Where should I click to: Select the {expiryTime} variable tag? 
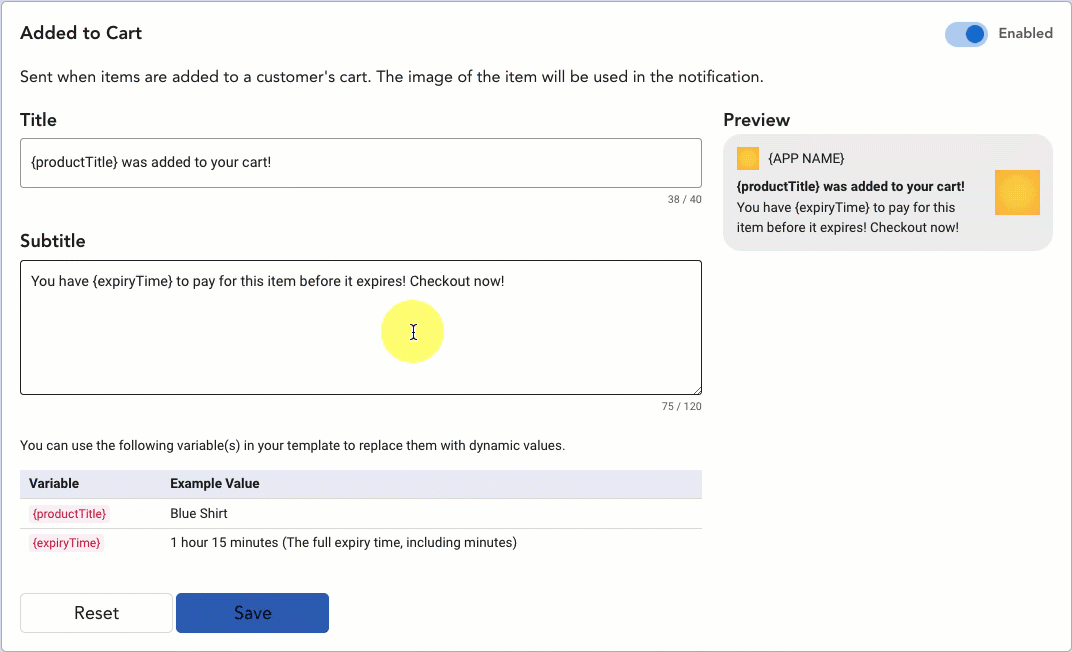pos(67,543)
